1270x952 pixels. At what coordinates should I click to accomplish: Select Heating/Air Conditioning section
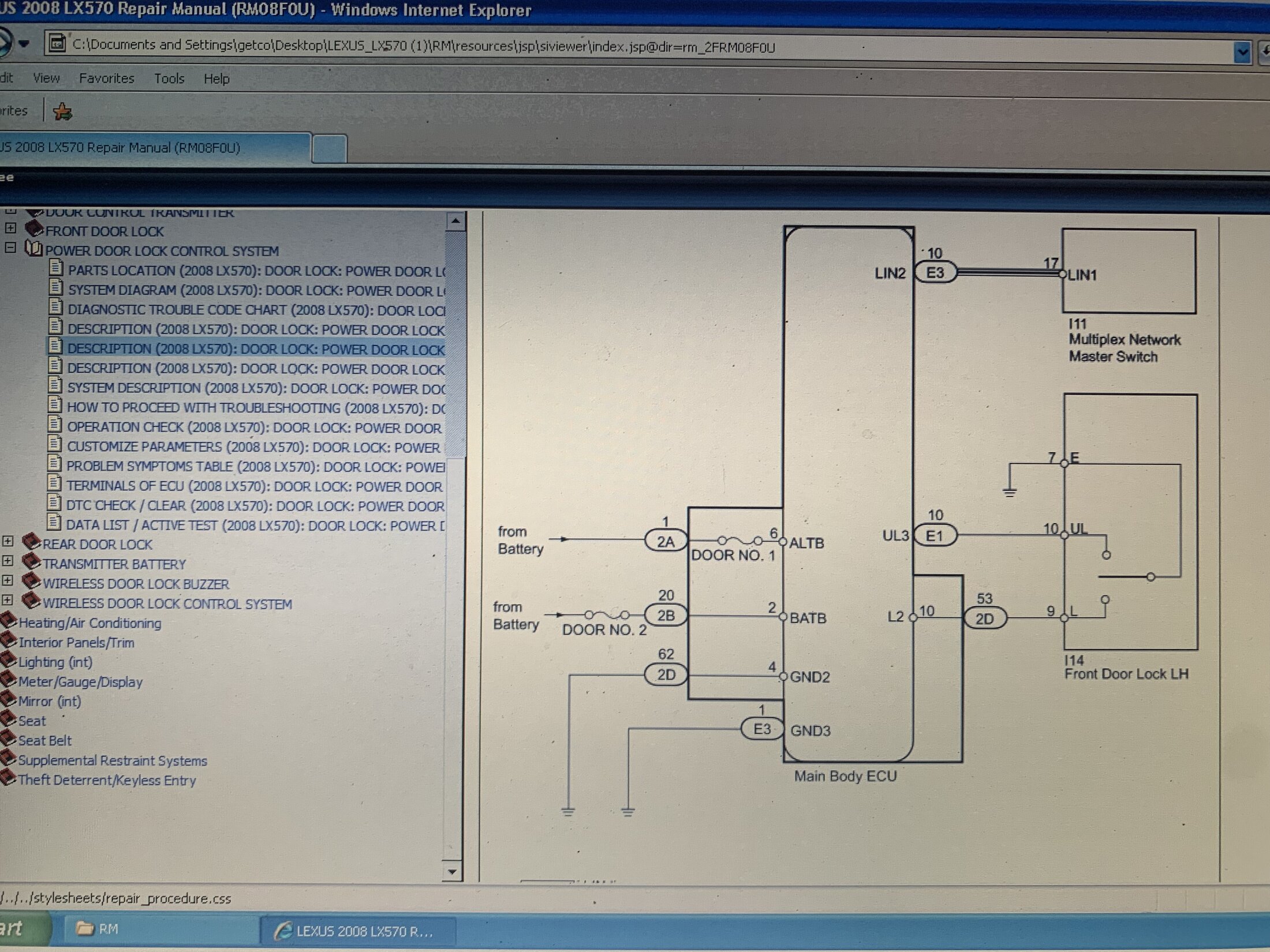coord(89,623)
